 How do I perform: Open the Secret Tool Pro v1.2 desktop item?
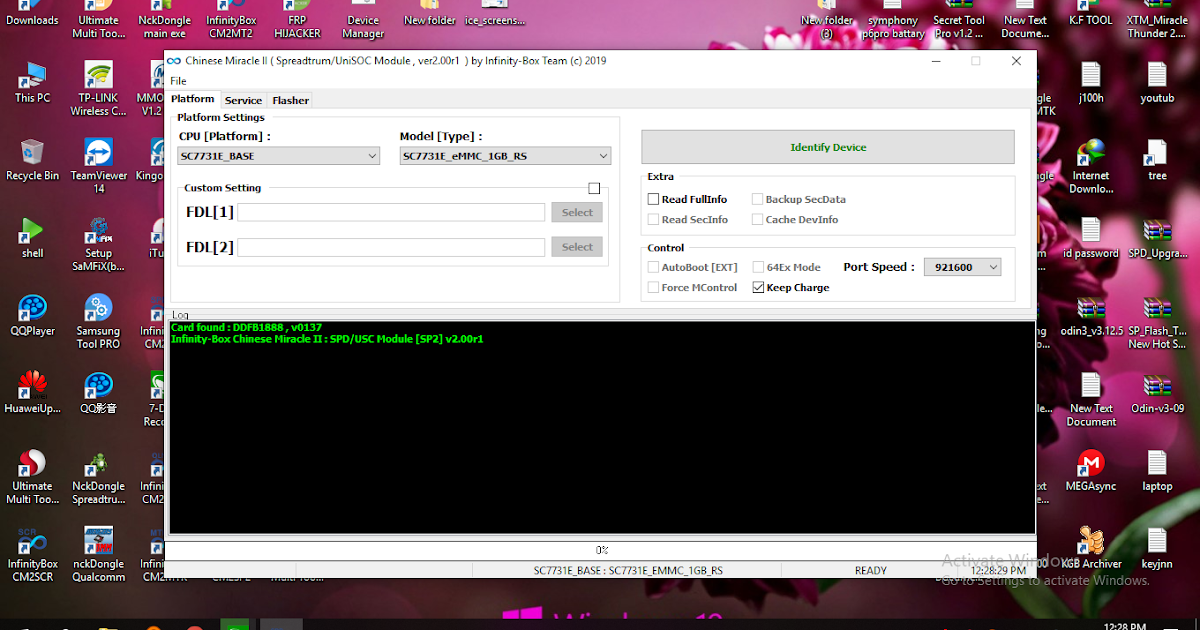coord(959,20)
